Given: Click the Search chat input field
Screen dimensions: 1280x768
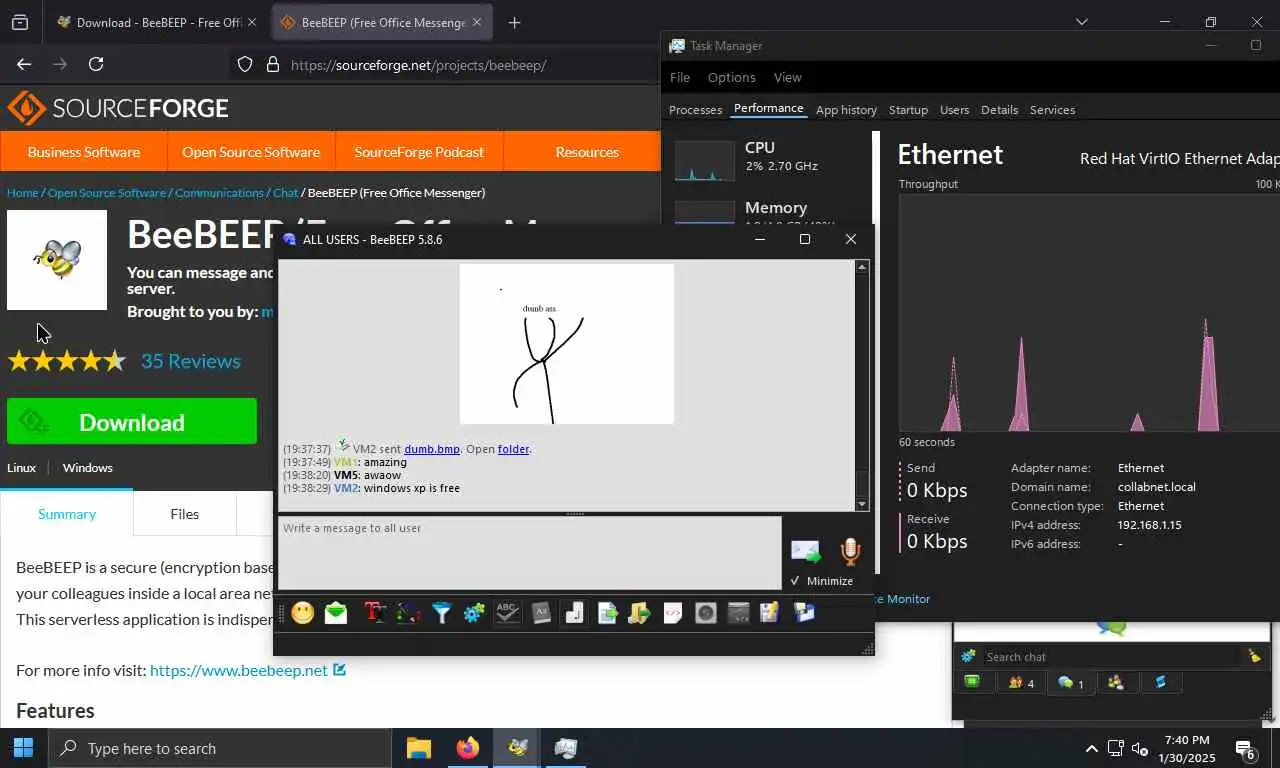Looking at the screenshot, I should point(1111,657).
